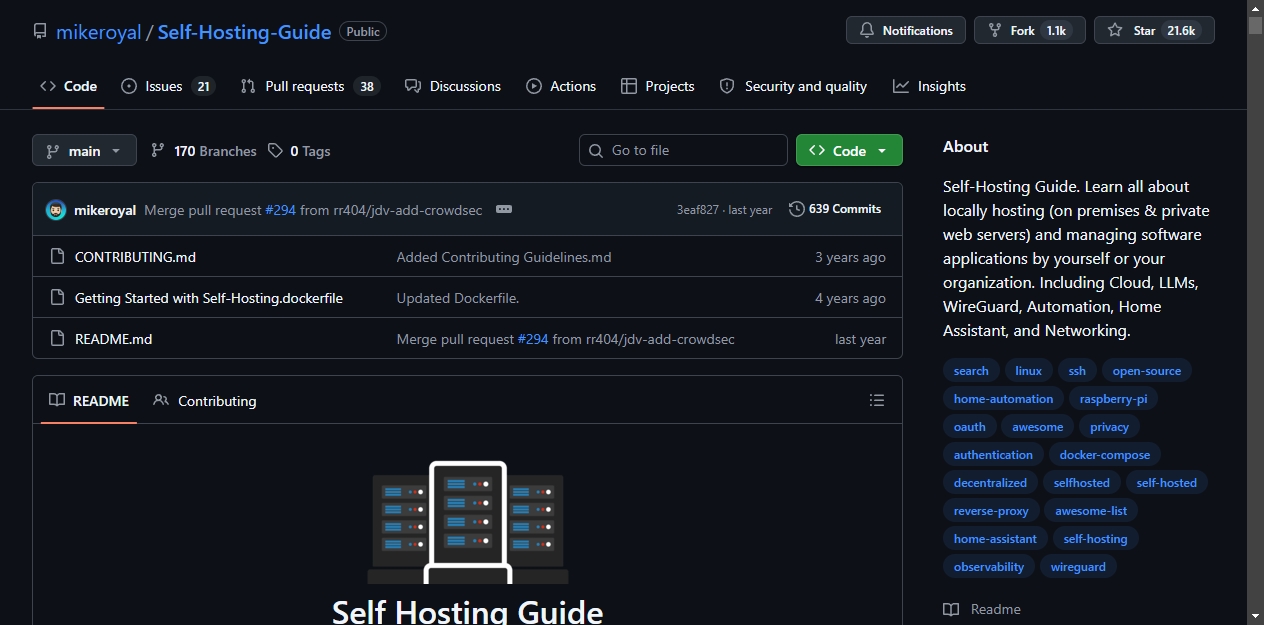Open the README.md file
This screenshot has height=625, width=1264.
click(113, 339)
